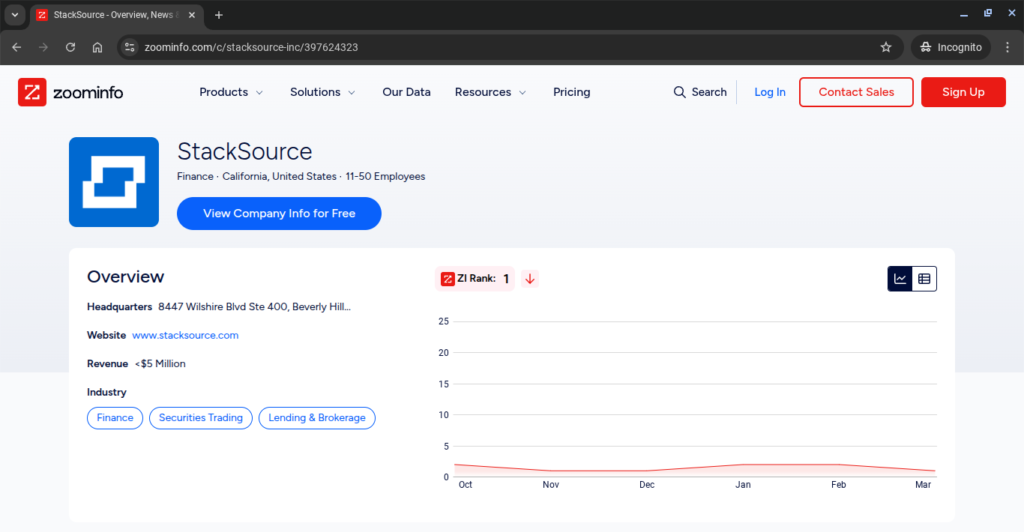
Task: Click the address bar URL
Action: click(251, 47)
